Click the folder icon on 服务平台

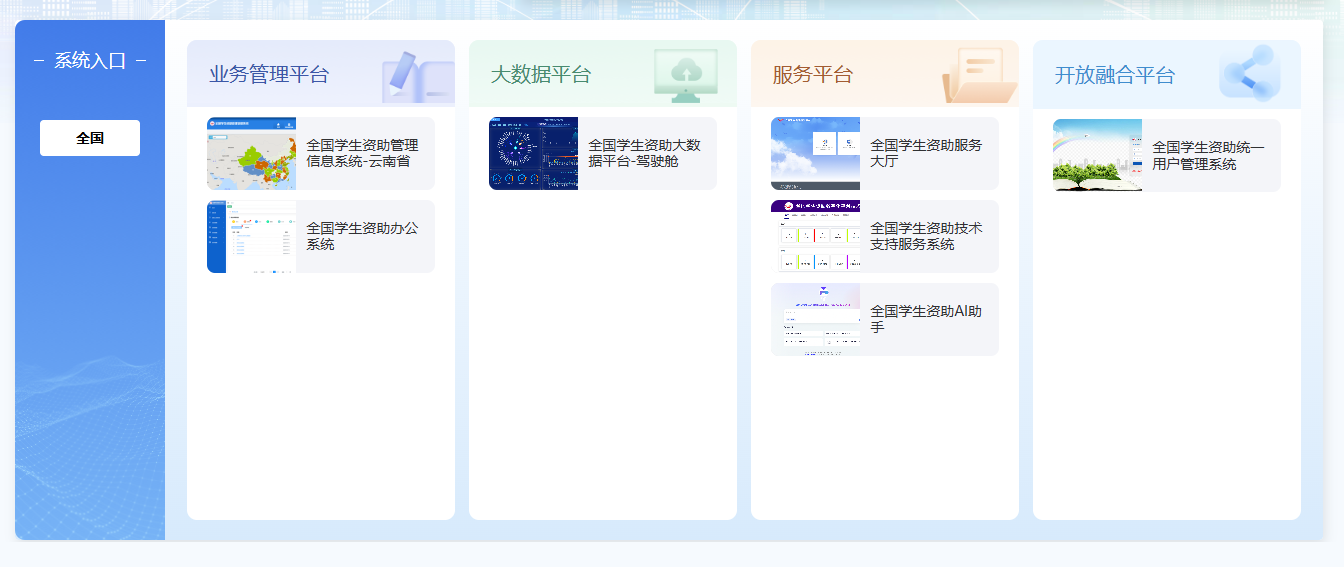click(978, 76)
